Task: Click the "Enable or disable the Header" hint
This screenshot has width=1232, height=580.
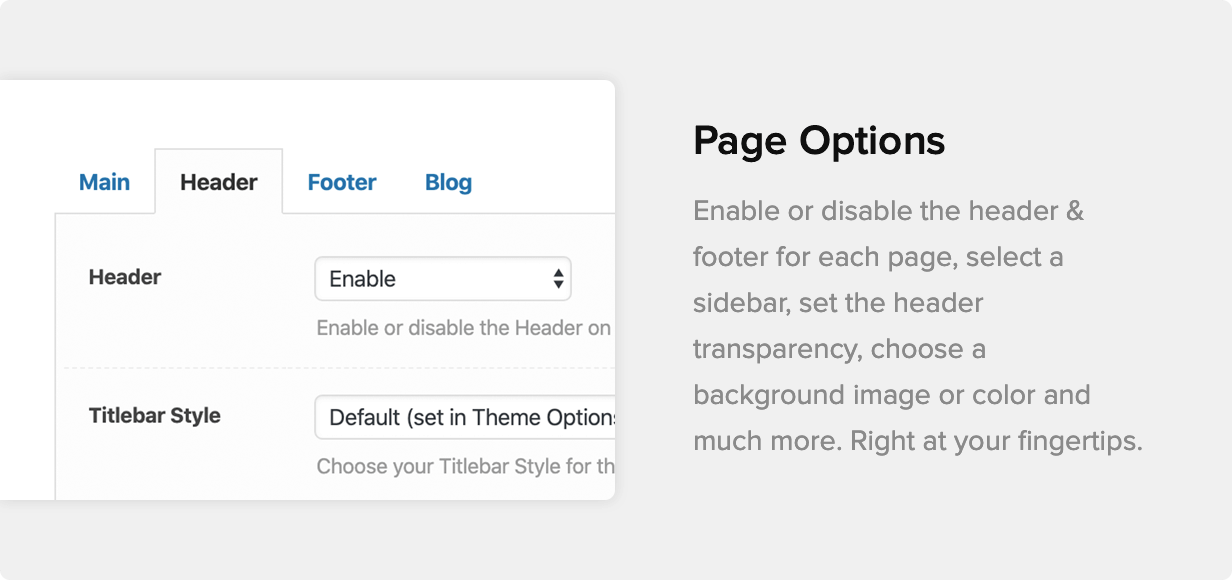Action: [463, 328]
